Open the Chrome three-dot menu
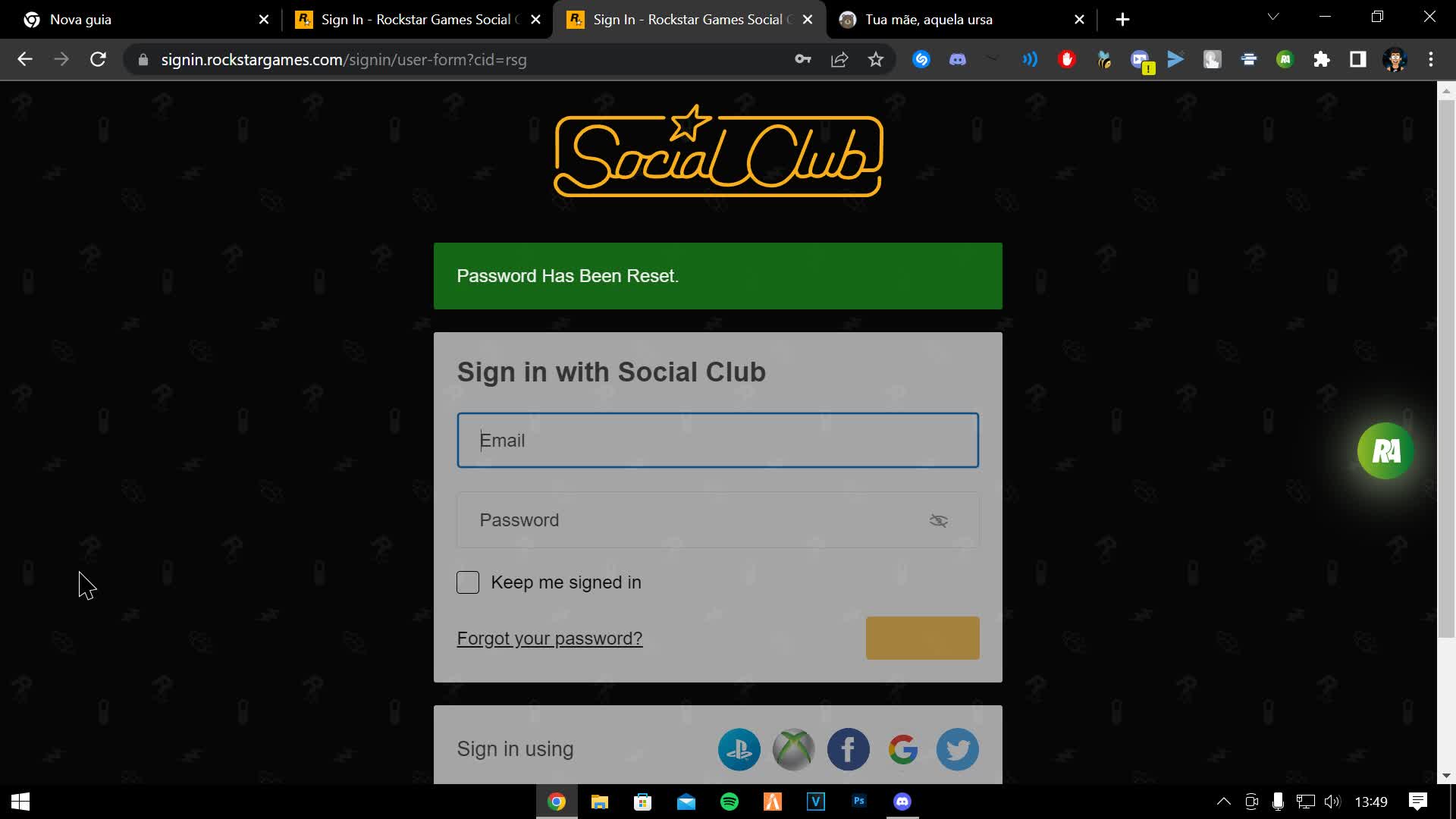This screenshot has width=1456, height=819. (x=1431, y=59)
